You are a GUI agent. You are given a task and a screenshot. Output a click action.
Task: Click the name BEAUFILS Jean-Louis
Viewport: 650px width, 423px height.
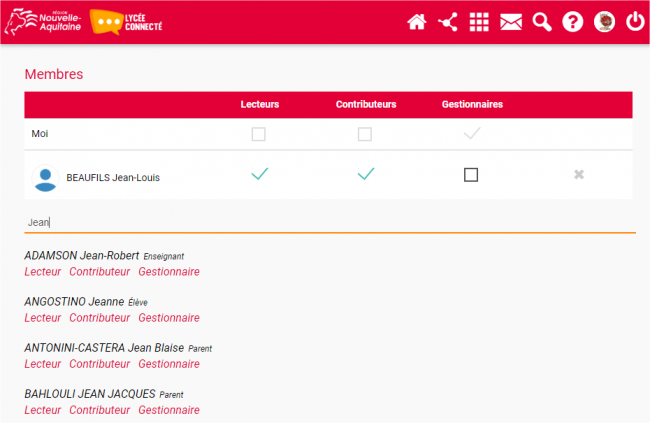[113, 177]
